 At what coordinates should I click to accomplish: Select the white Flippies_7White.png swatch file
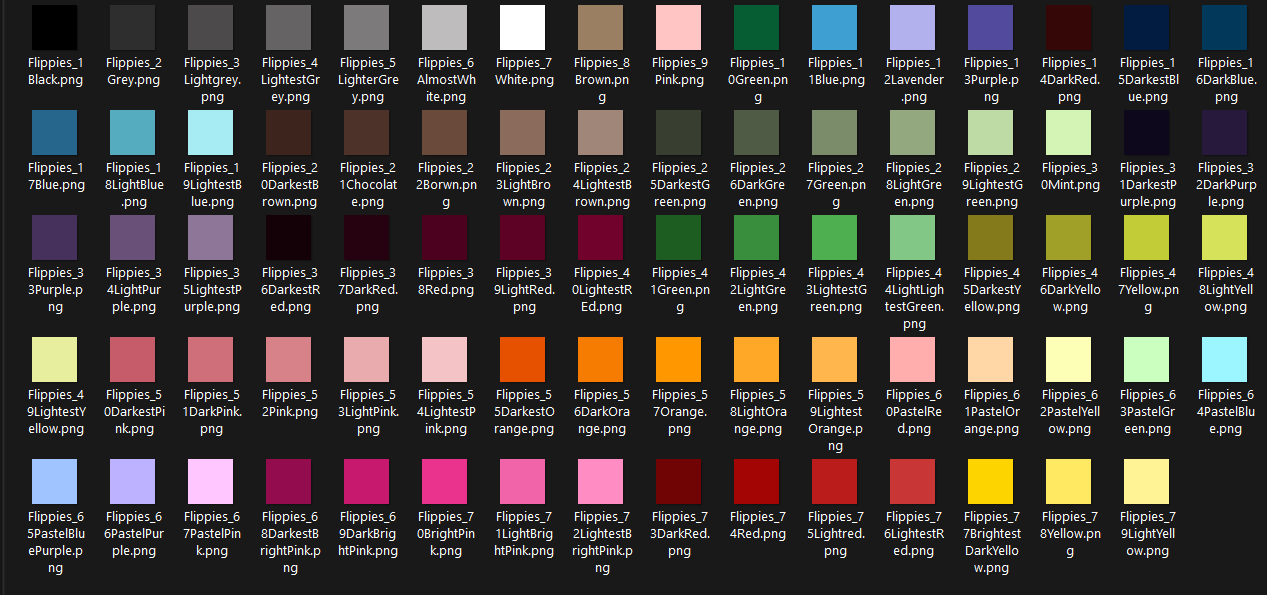click(x=523, y=27)
